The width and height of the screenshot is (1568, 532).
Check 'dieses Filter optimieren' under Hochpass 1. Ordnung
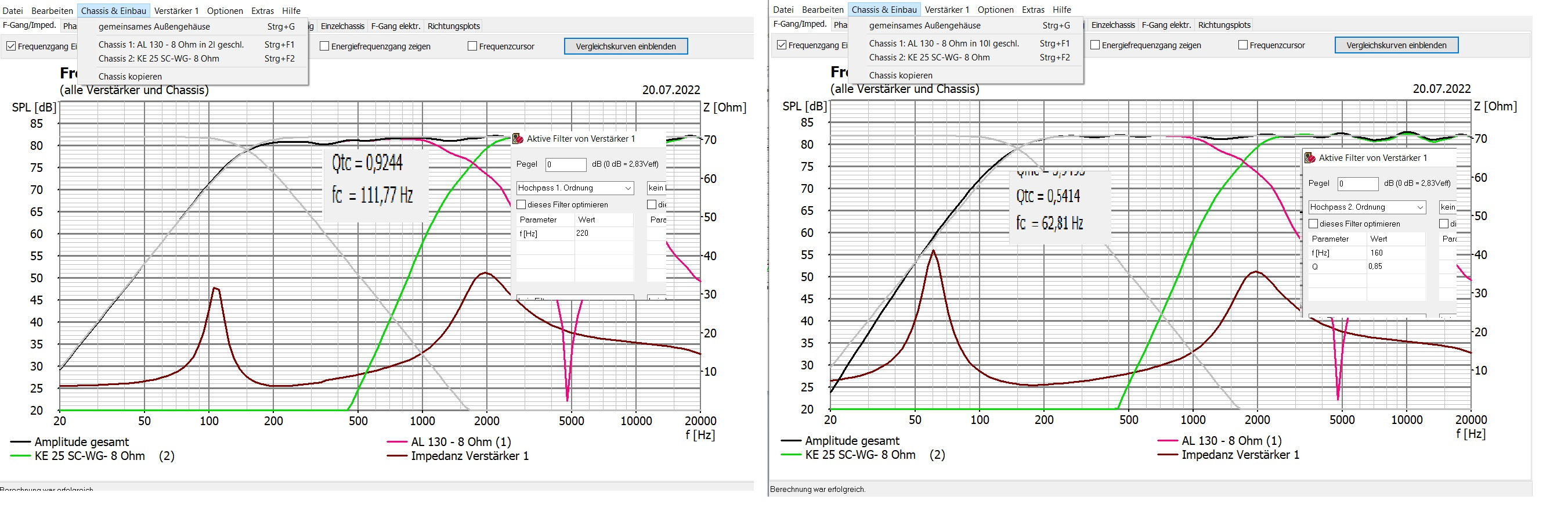click(522, 205)
